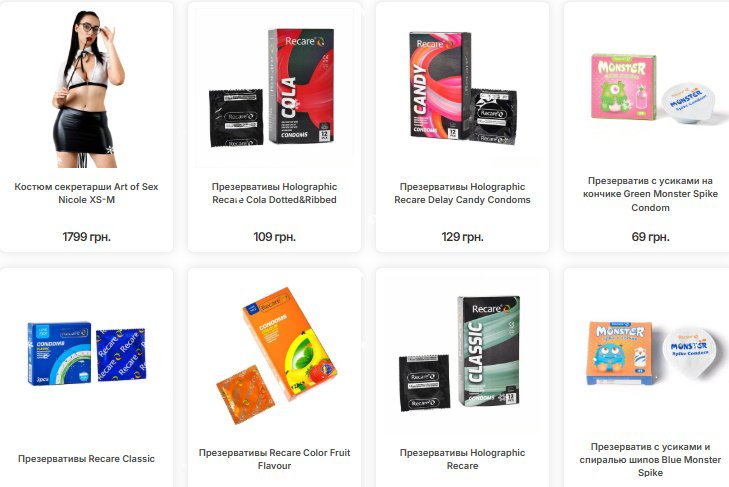
Task: Click the Recare Cola condoms box image
Action: pyautogui.click(x=272, y=88)
